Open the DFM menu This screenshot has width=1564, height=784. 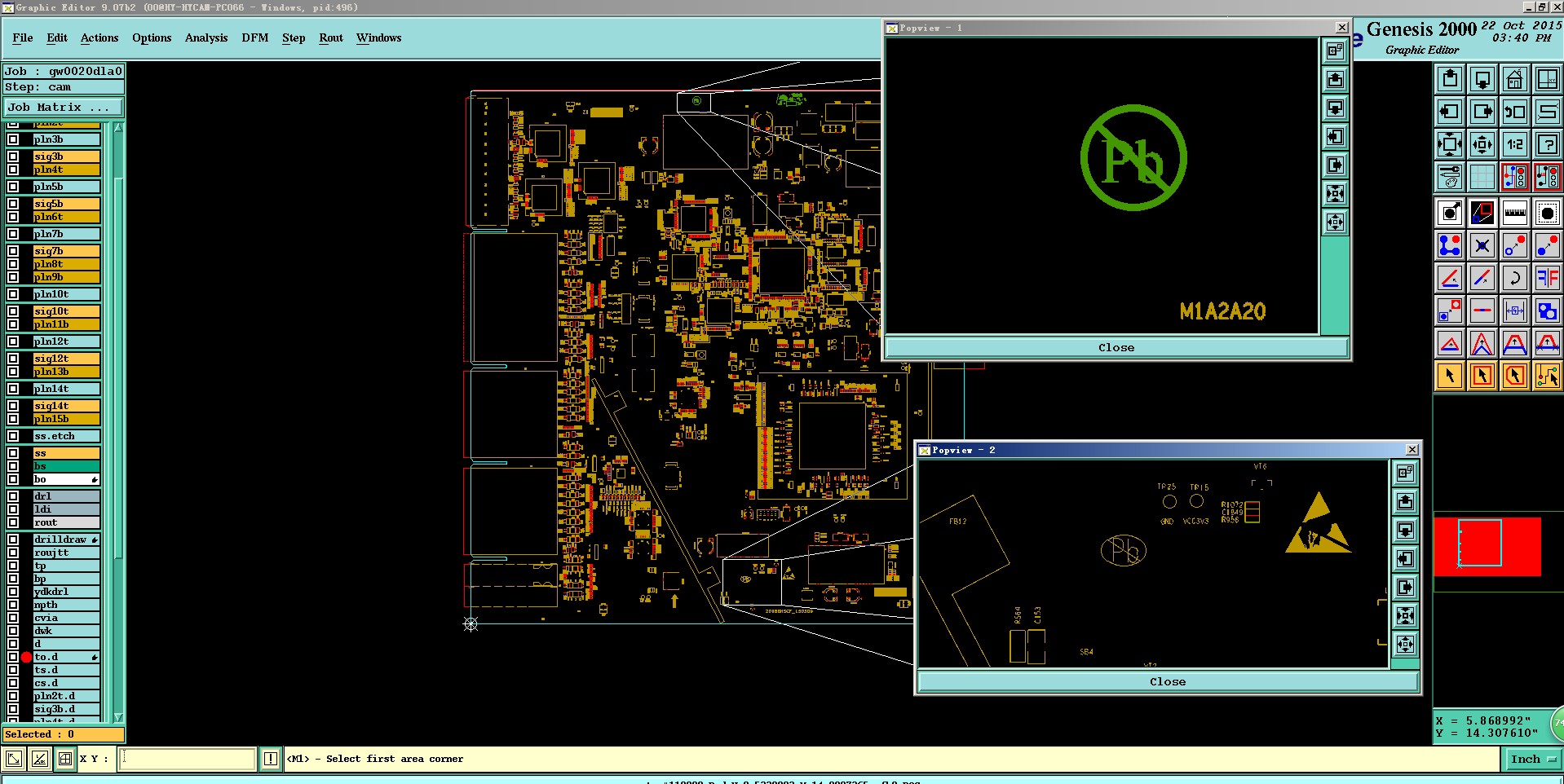[x=255, y=38]
